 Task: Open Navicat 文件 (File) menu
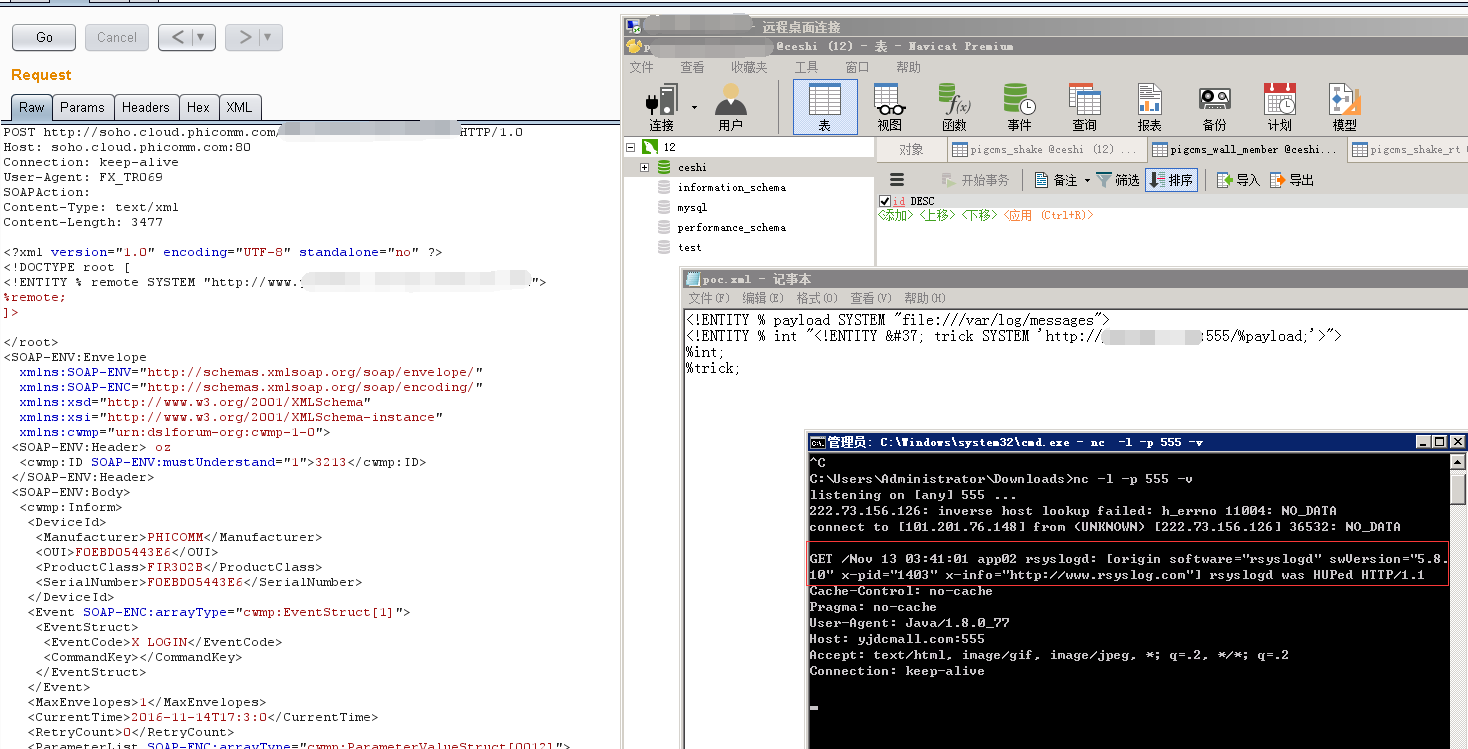(641, 67)
